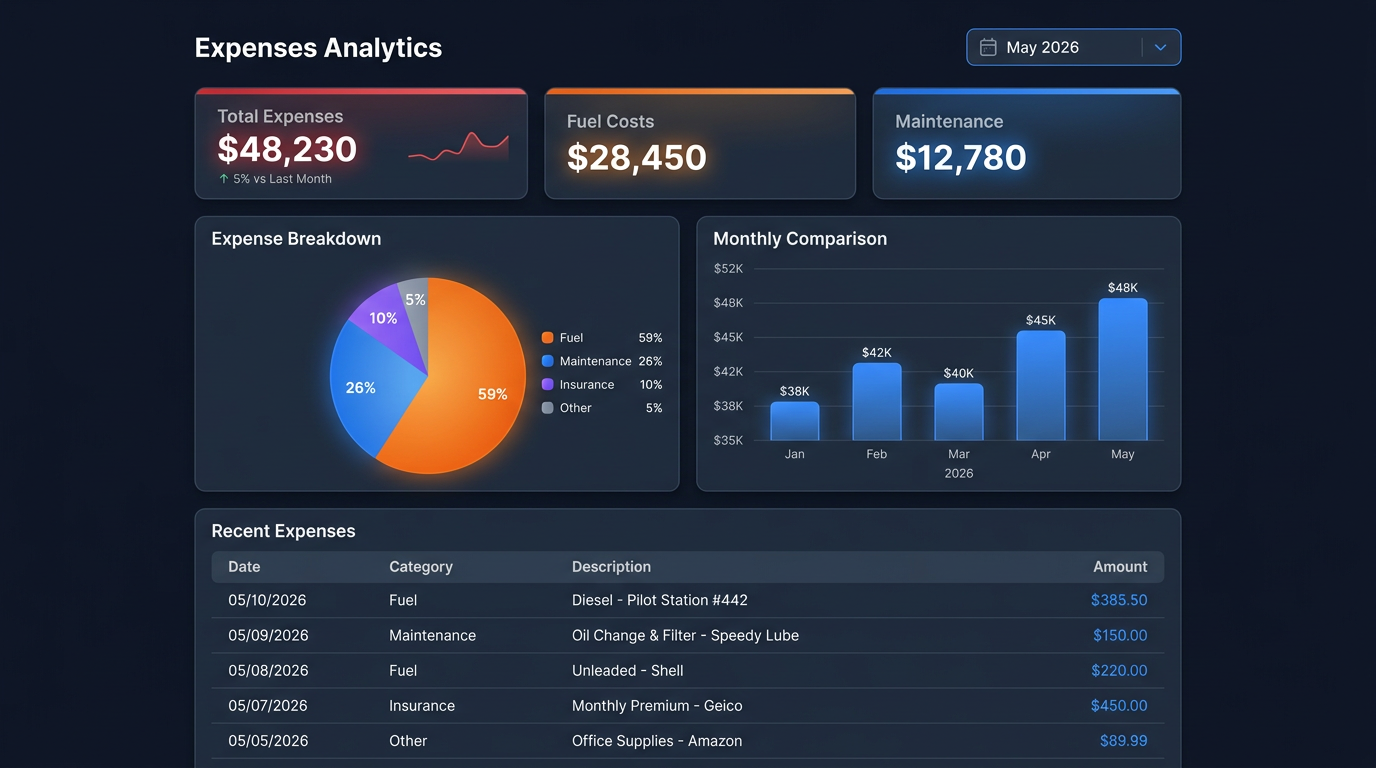
Task: Click '5% vs Last Month' text
Action: (x=282, y=179)
